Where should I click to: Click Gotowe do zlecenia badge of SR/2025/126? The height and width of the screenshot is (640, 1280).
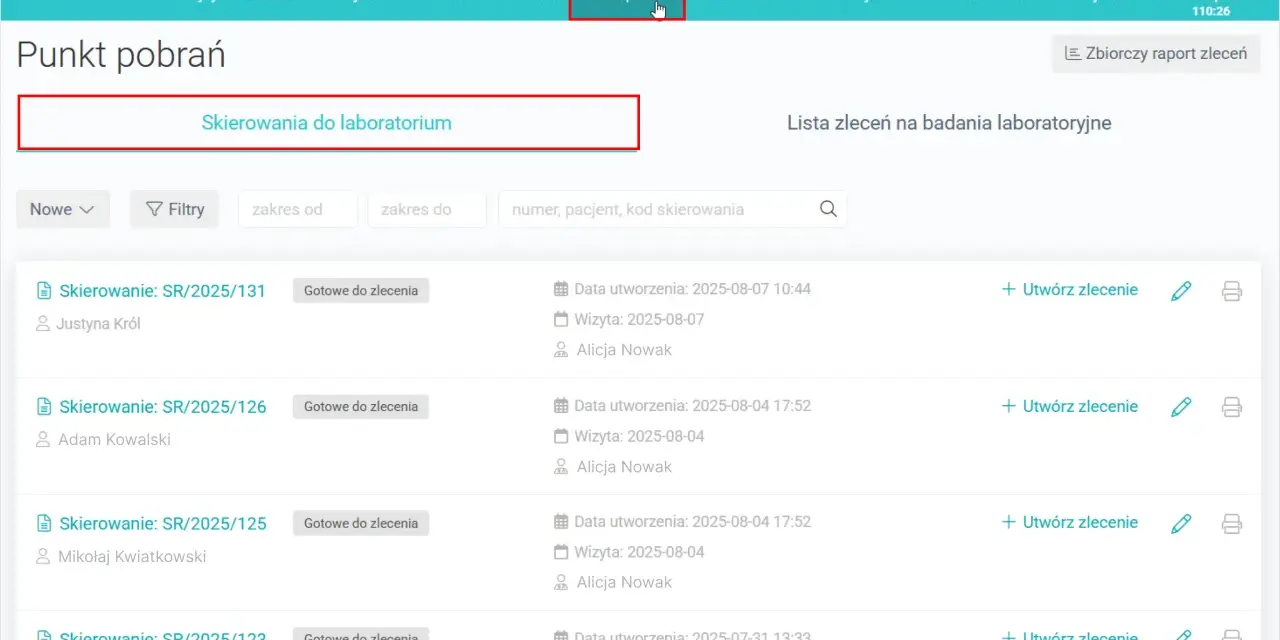click(x=361, y=406)
